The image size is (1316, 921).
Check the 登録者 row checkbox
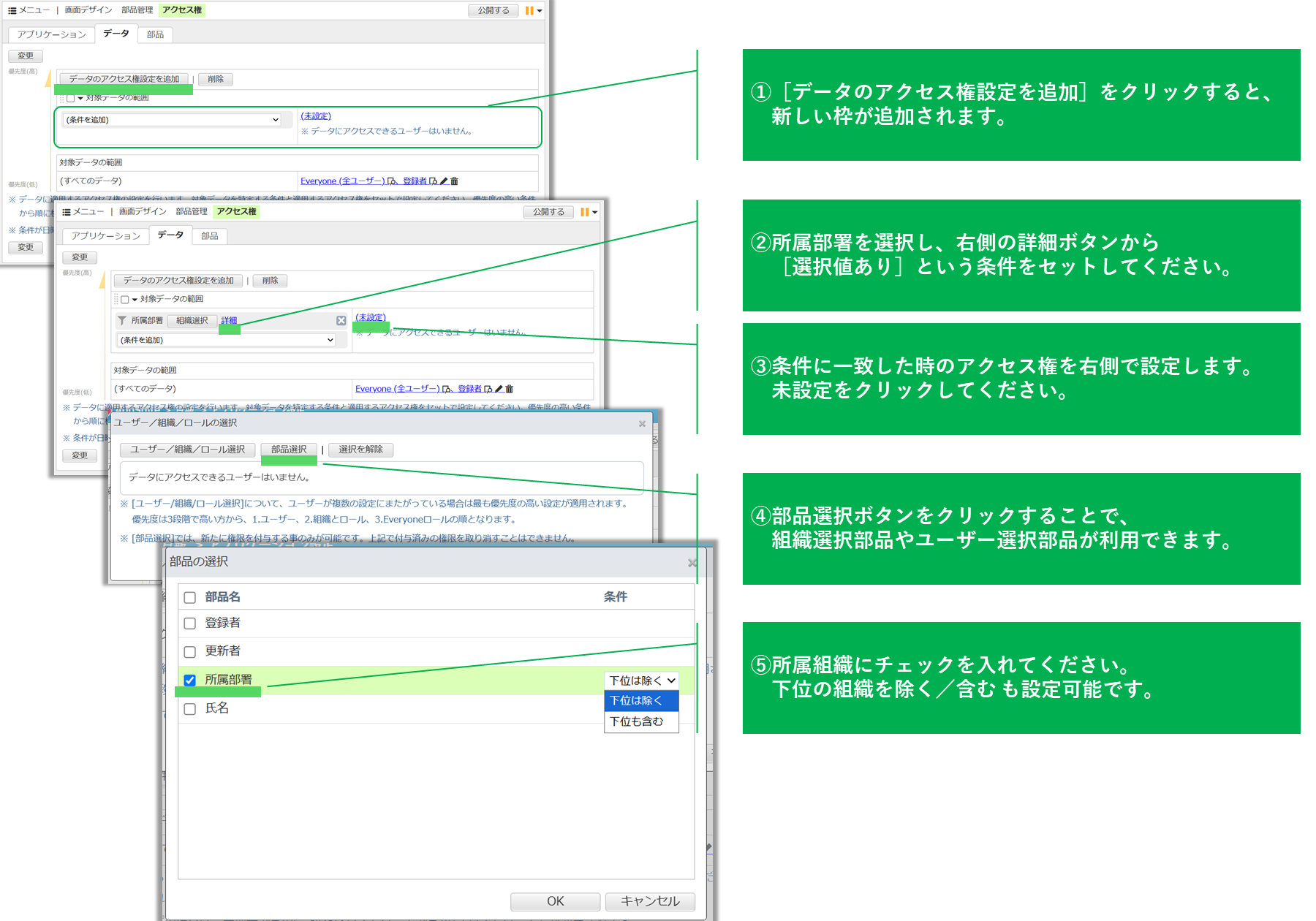click(190, 624)
